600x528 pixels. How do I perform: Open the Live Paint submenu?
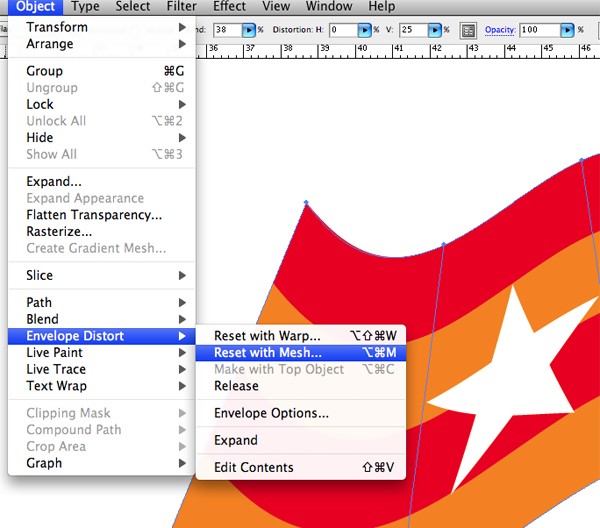(x=102, y=352)
